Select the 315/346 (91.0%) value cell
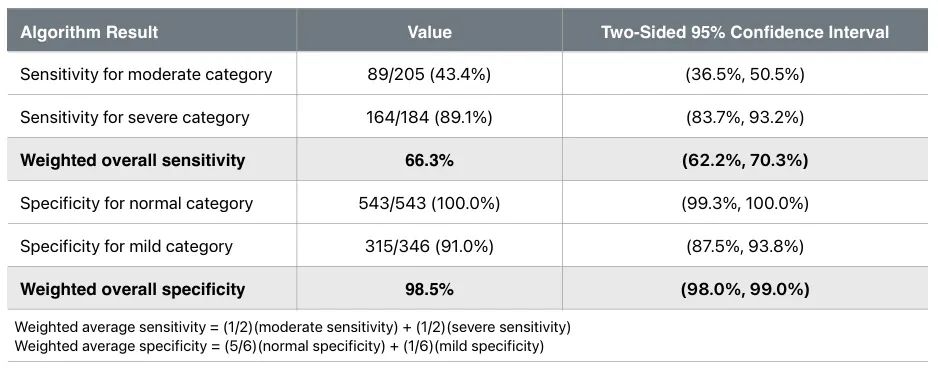 (x=429, y=247)
